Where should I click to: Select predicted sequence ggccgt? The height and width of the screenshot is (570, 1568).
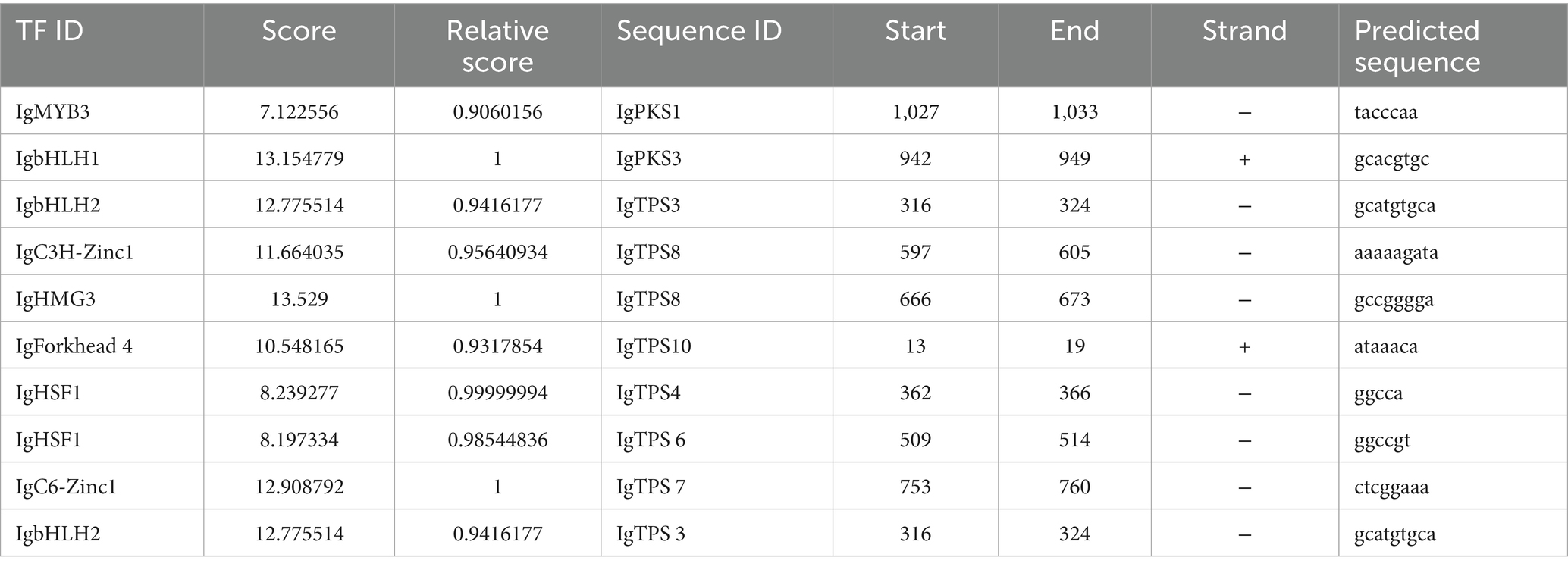[x=1381, y=440]
